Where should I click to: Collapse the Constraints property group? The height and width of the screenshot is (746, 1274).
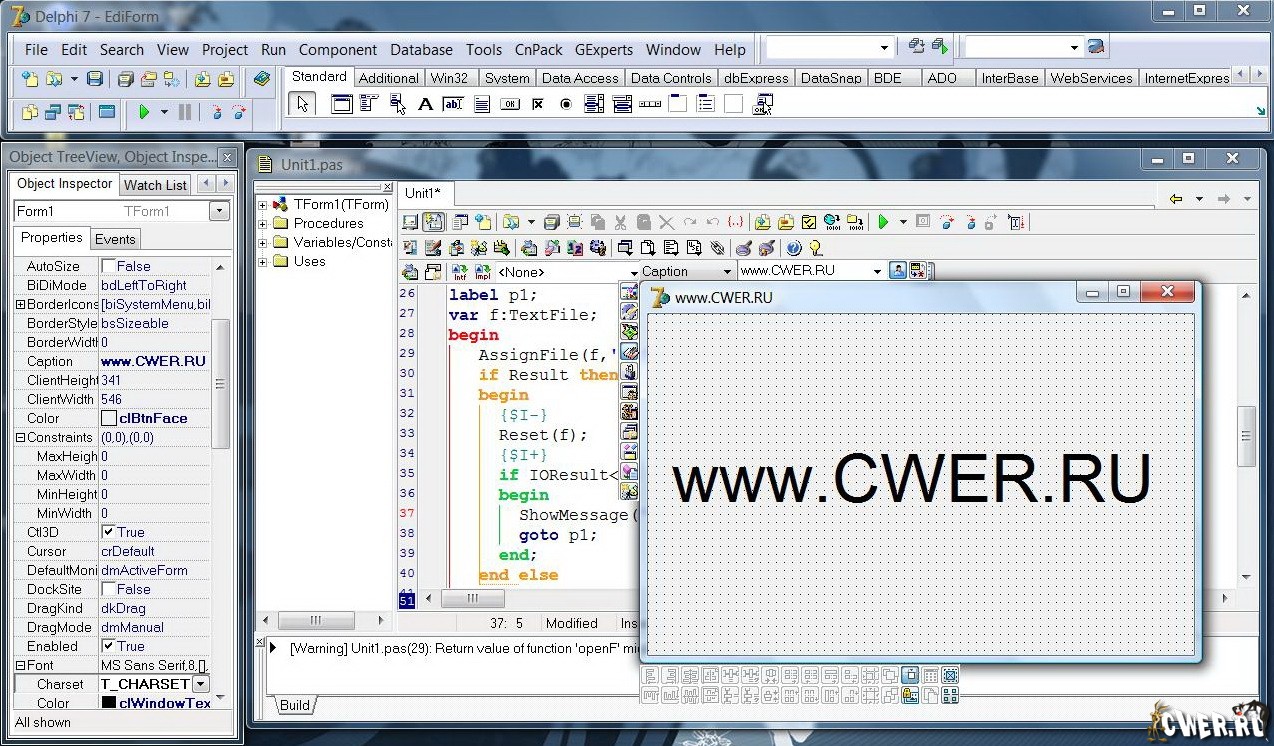[20, 437]
